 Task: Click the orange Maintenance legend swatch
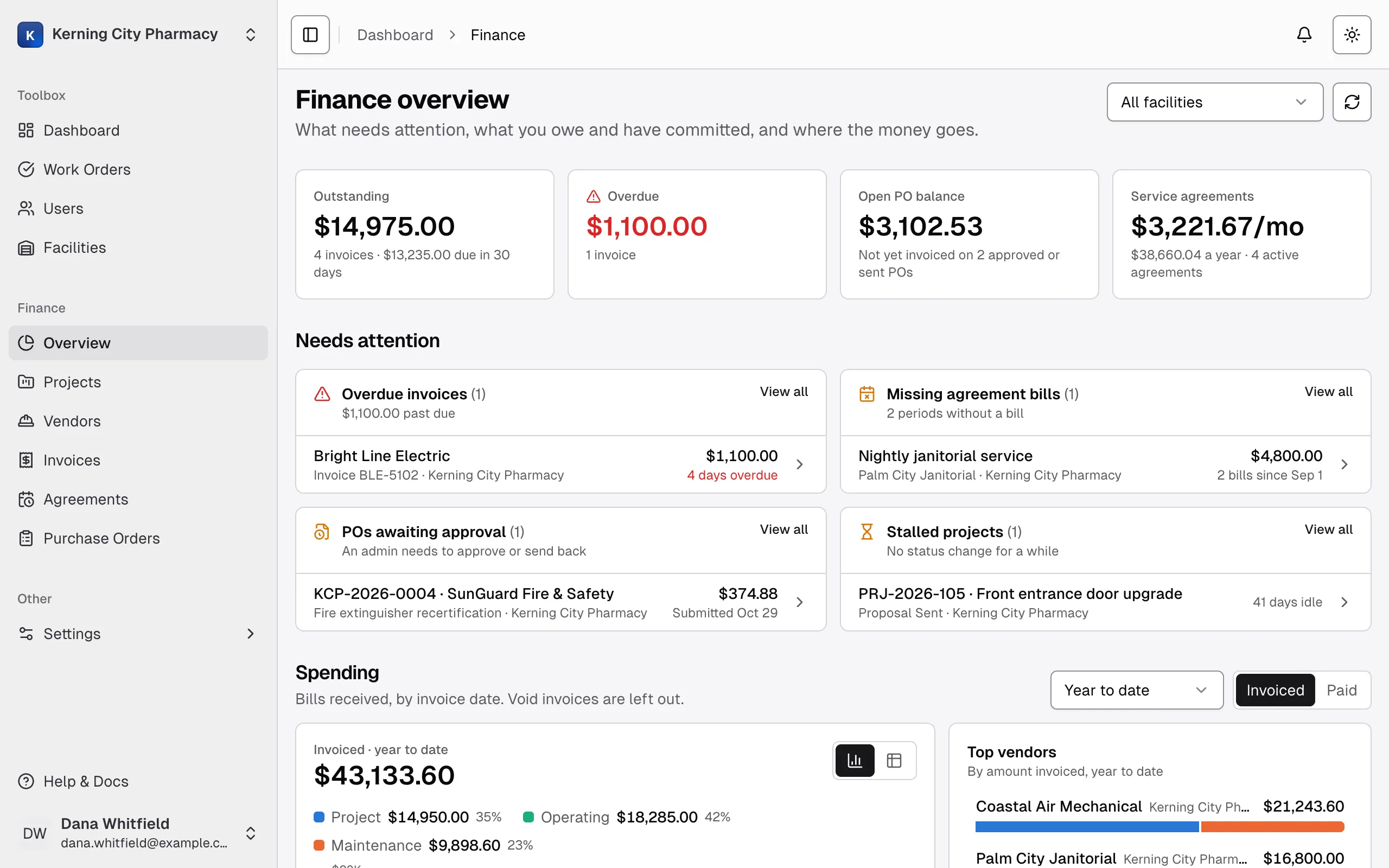(319, 845)
